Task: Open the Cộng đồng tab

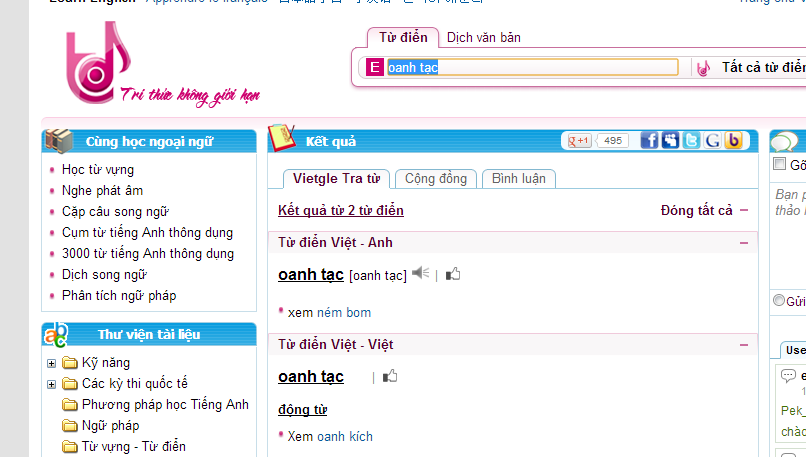Action: pos(436,179)
